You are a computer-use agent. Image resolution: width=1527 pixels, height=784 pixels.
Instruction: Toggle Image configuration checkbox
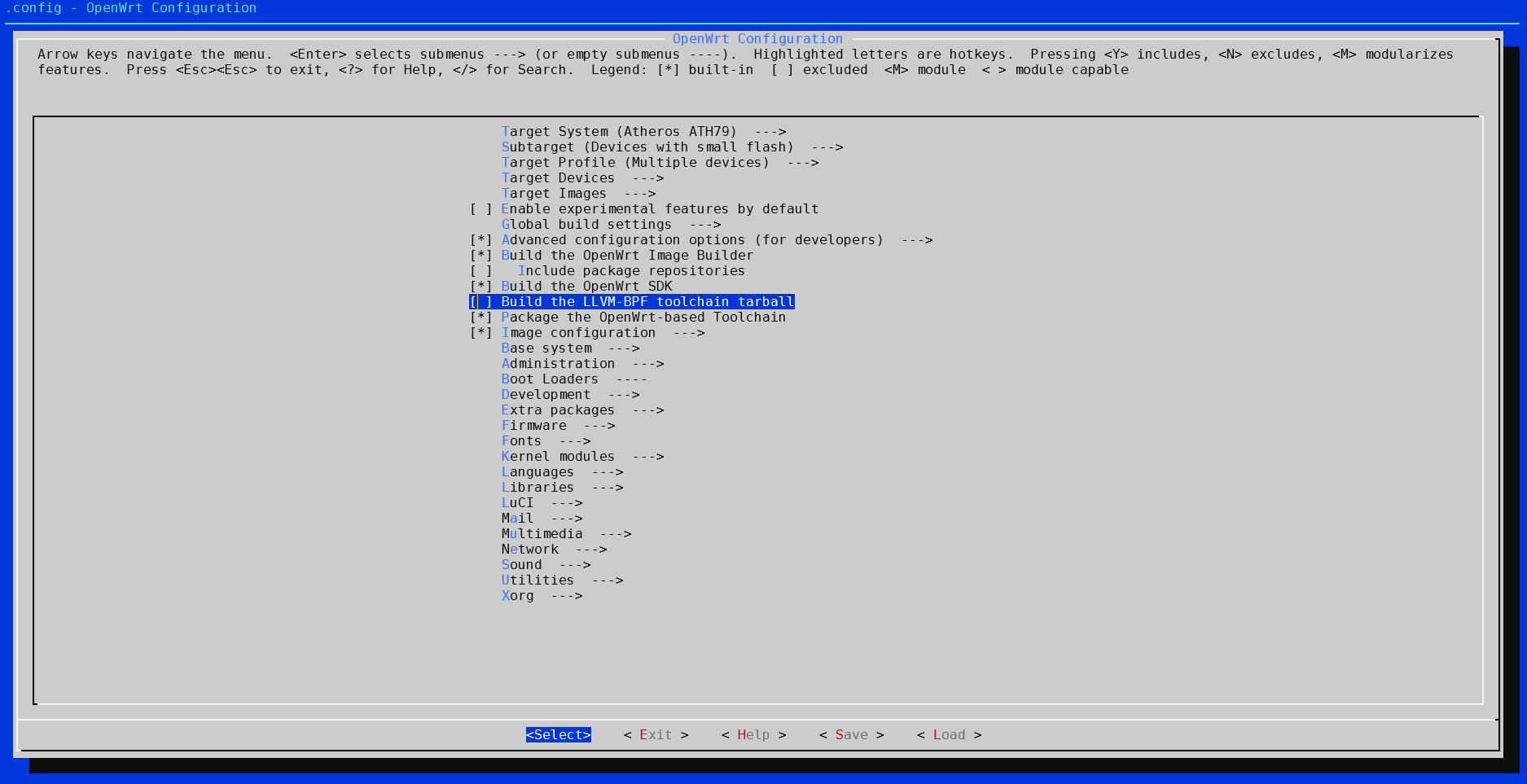pyautogui.click(x=480, y=333)
